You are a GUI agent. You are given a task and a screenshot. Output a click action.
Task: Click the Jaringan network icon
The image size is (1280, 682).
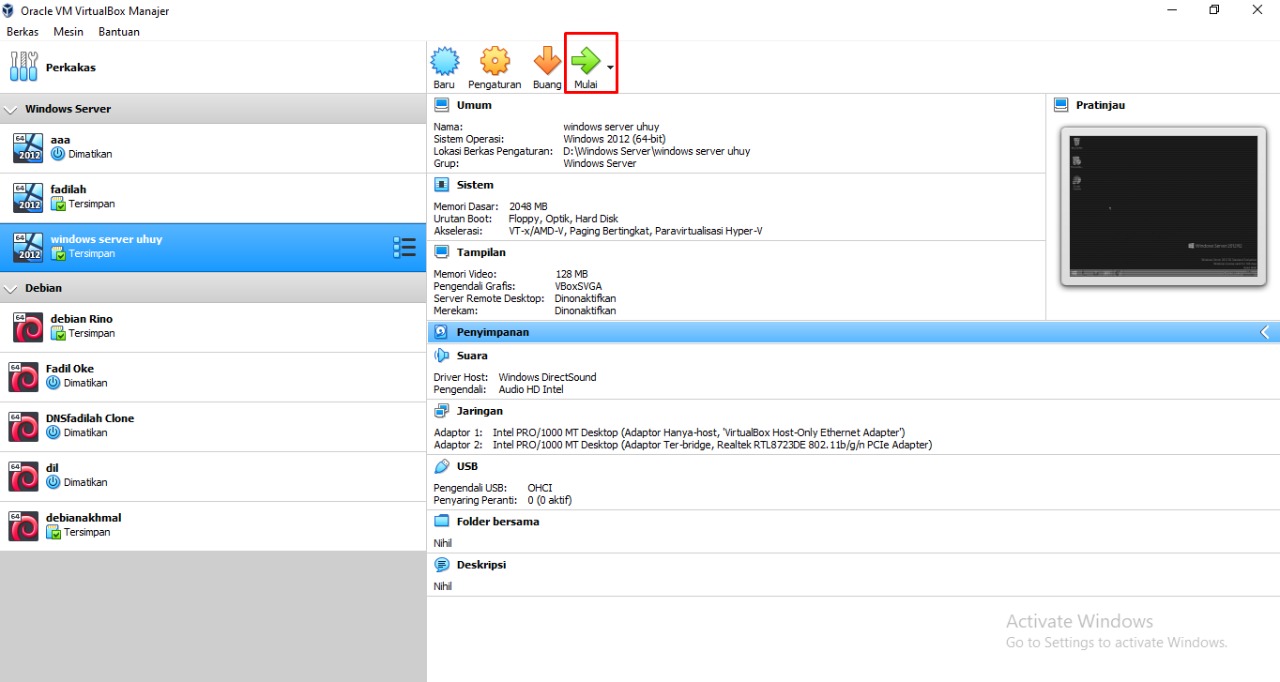pos(442,411)
